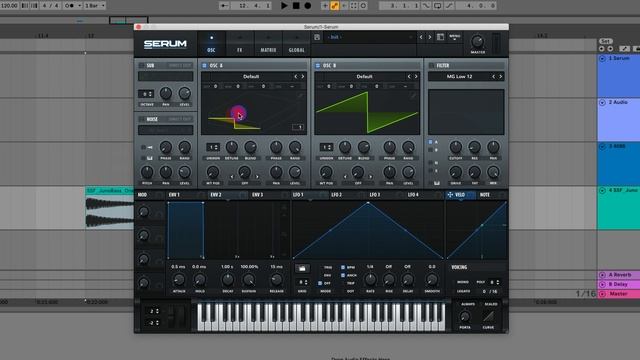Select next filter type arrow
This screenshot has height=360, width=640.
(x=500, y=76)
